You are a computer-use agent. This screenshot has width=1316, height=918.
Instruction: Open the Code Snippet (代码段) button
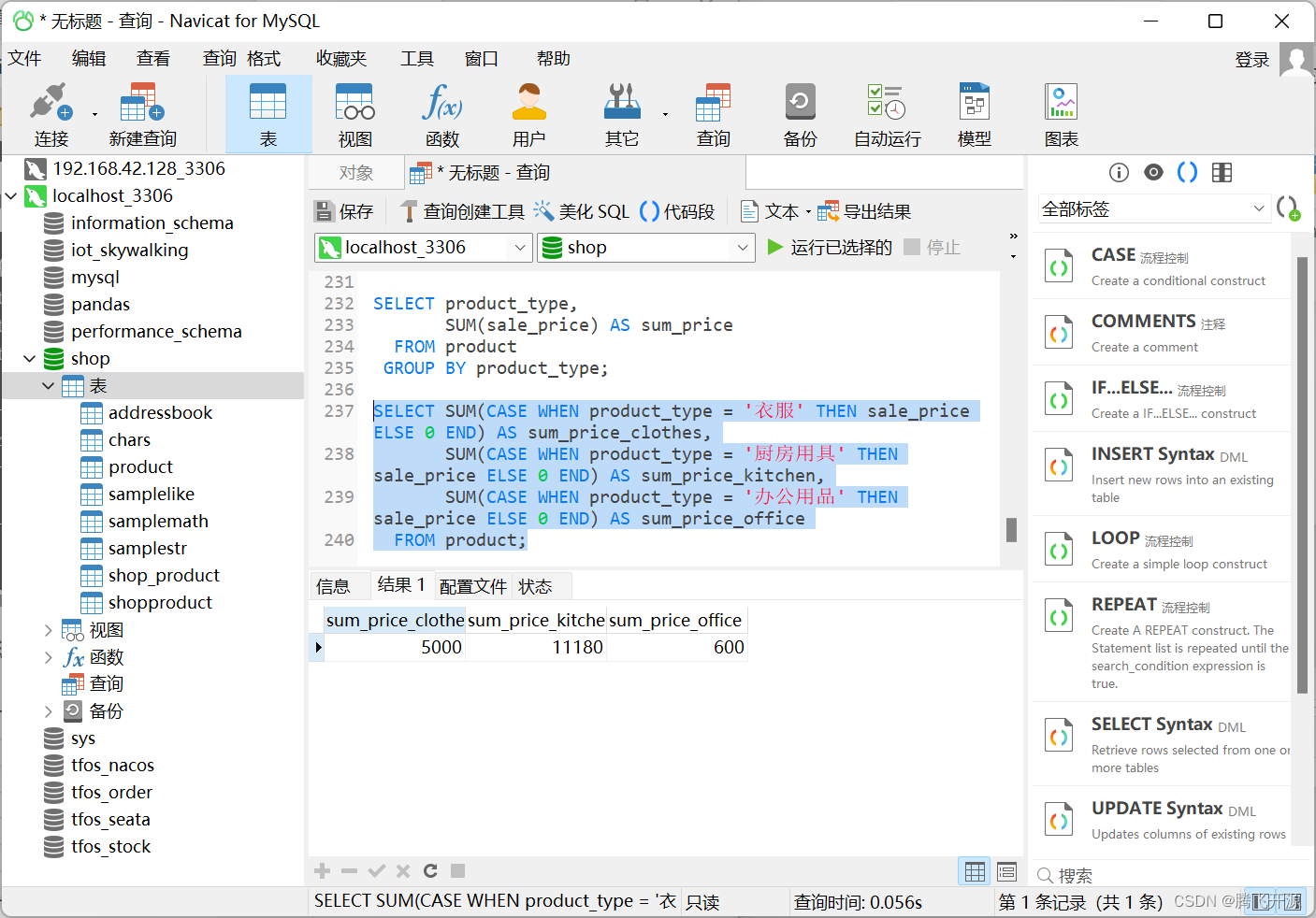point(677,211)
